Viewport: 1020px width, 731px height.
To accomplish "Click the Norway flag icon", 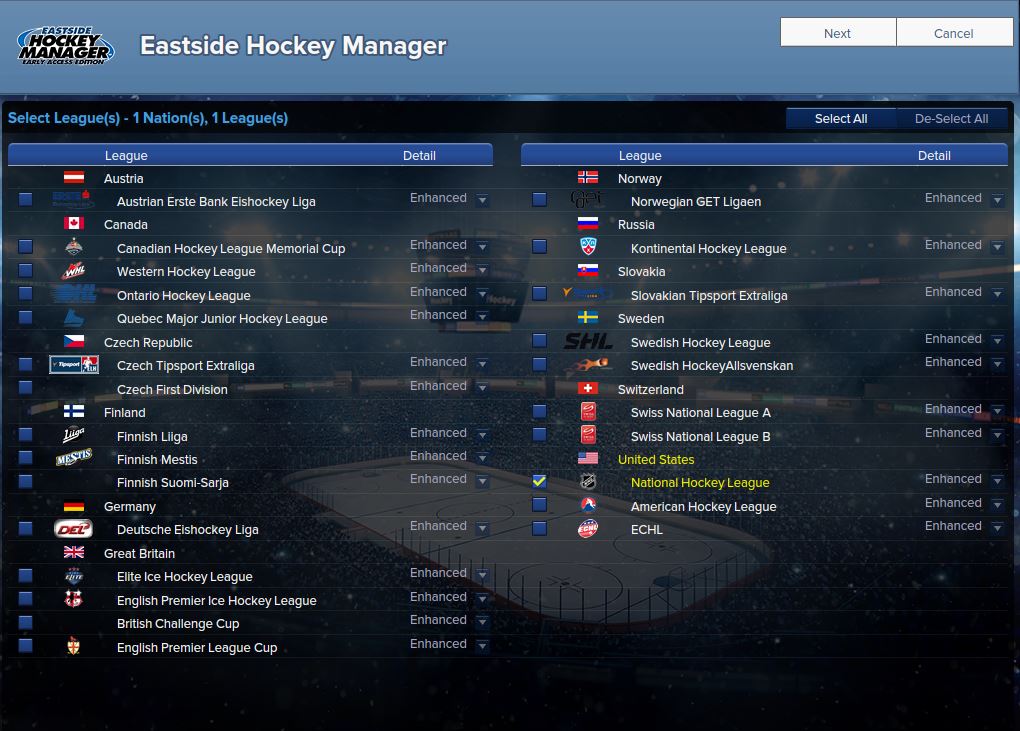I will pyautogui.click(x=587, y=178).
